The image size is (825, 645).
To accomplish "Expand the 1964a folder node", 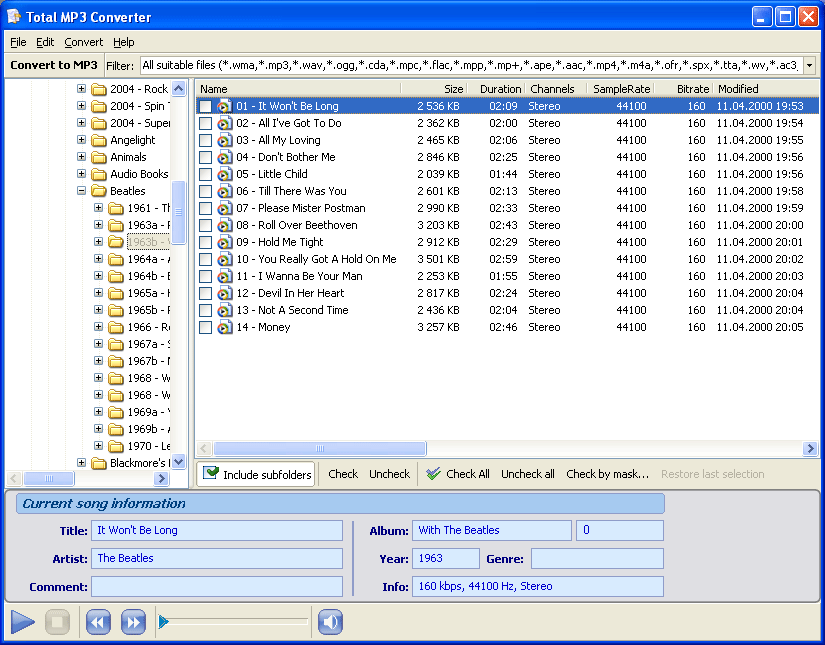I will (x=98, y=258).
